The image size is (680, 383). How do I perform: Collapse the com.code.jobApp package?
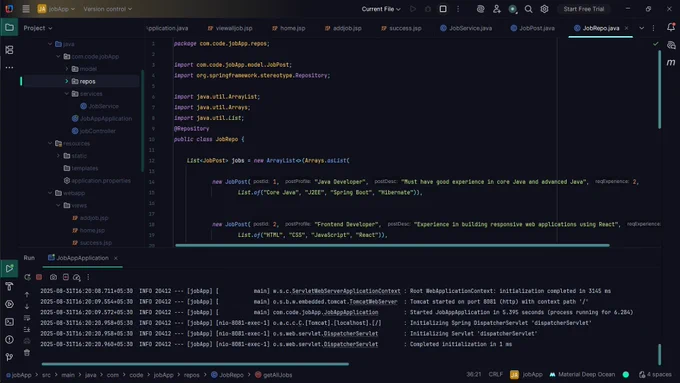59,56
